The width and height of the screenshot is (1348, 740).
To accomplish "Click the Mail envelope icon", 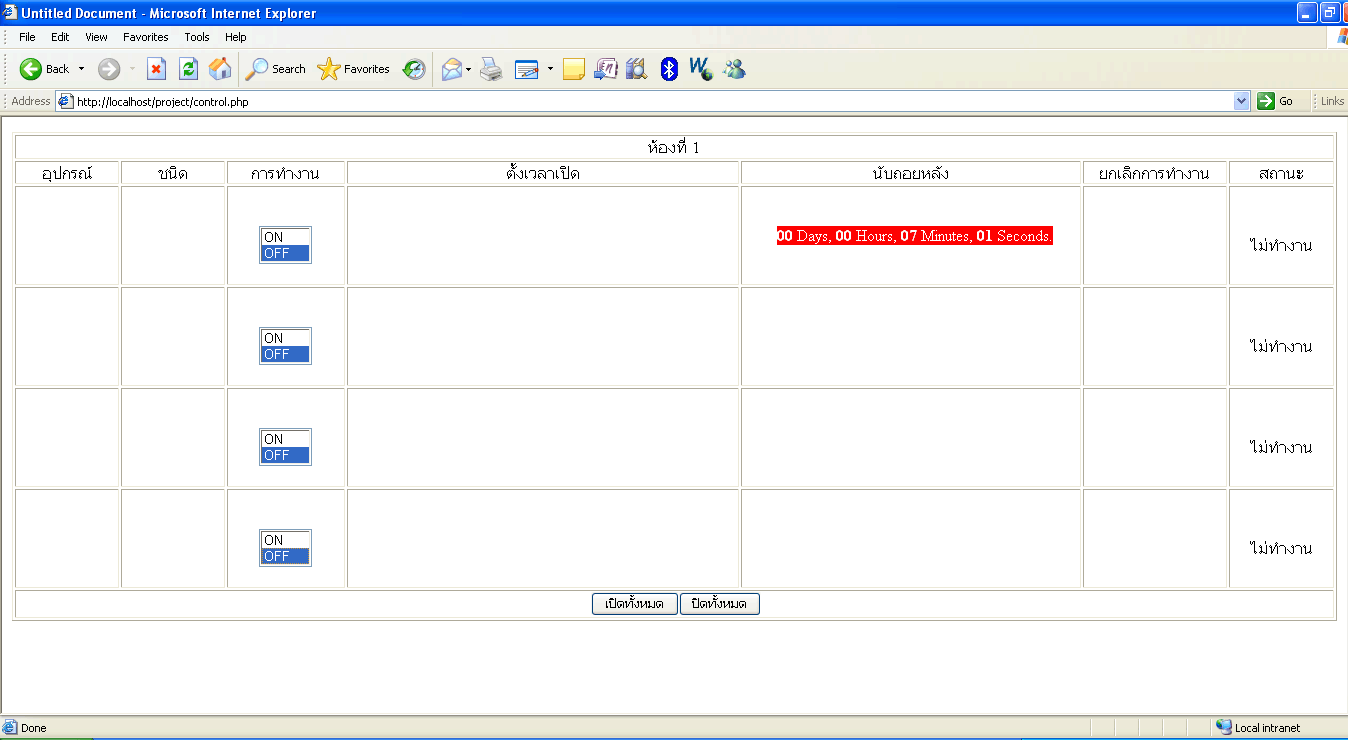I will tap(452, 69).
